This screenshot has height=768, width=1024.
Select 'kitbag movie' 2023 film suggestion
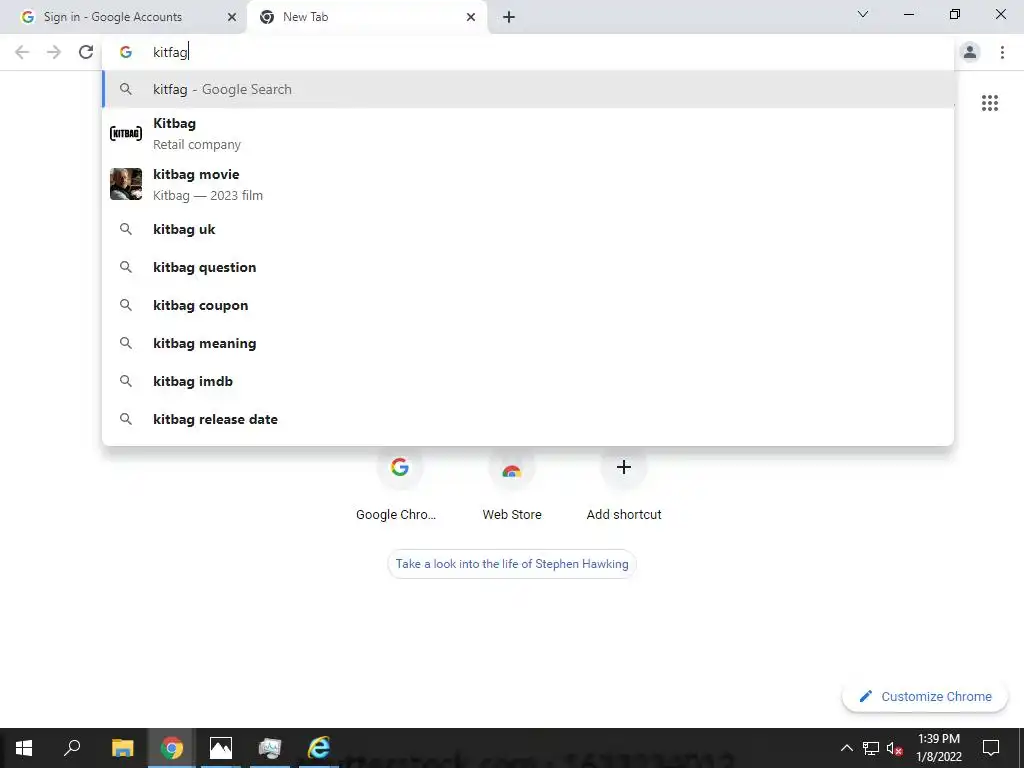tap(528, 185)
